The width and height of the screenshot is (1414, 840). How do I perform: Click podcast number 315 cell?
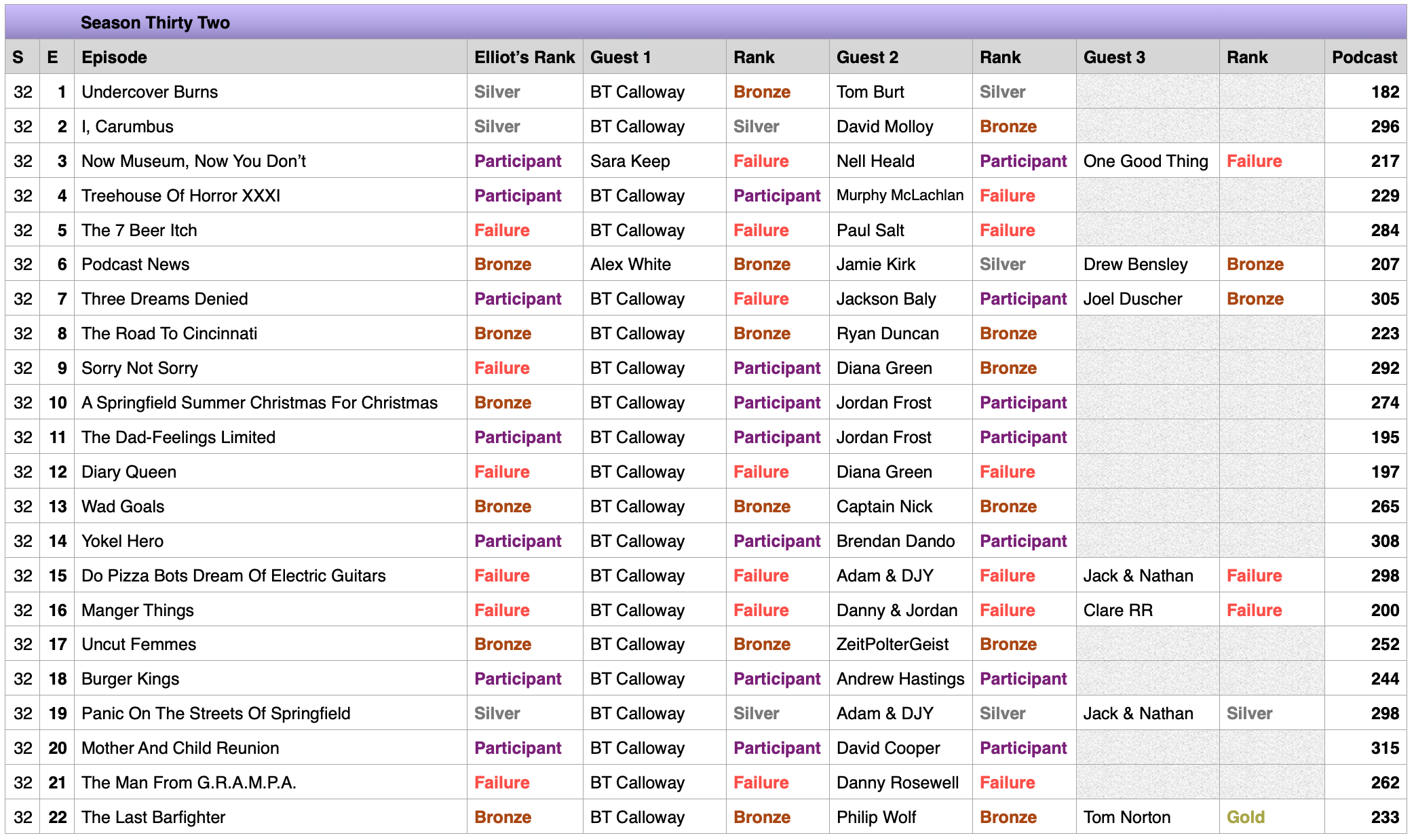(1365, 748)
